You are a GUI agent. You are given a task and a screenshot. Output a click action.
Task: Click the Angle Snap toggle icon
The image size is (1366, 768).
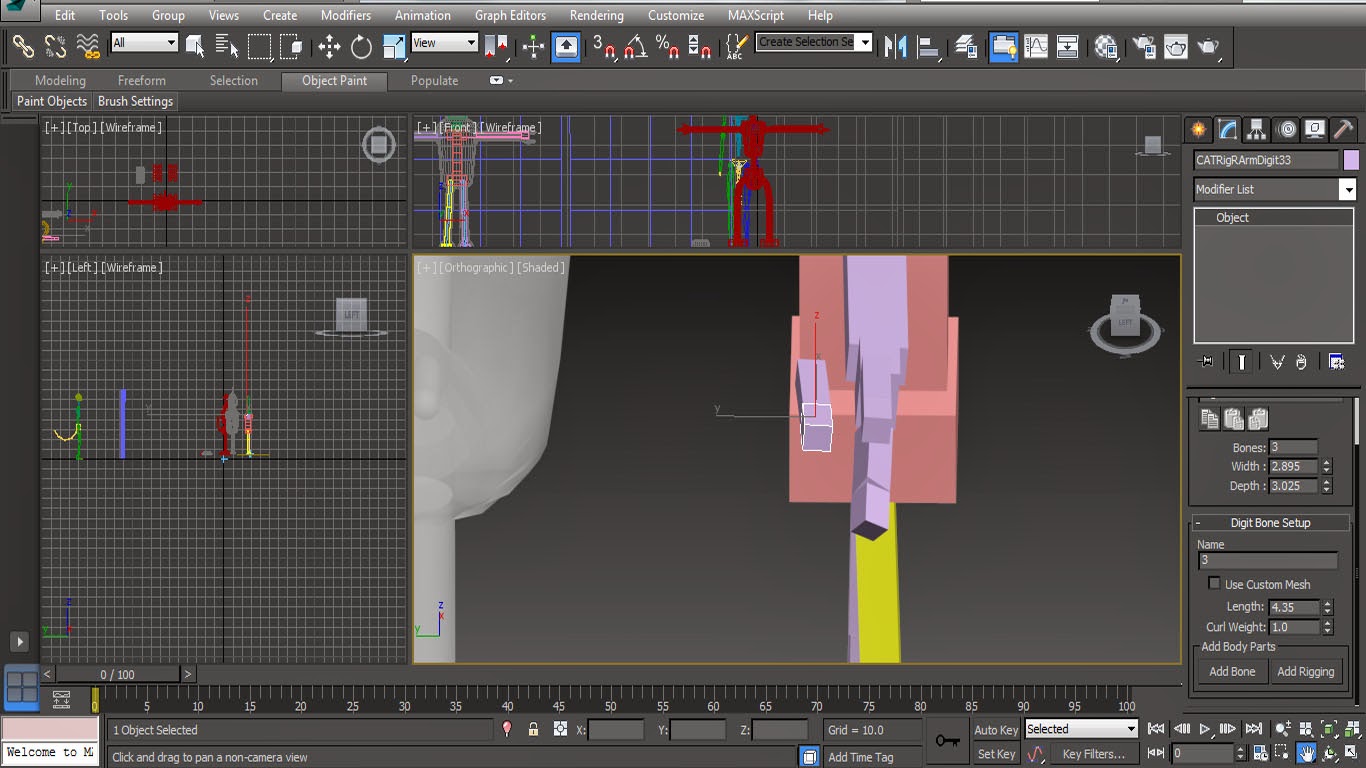635,46
